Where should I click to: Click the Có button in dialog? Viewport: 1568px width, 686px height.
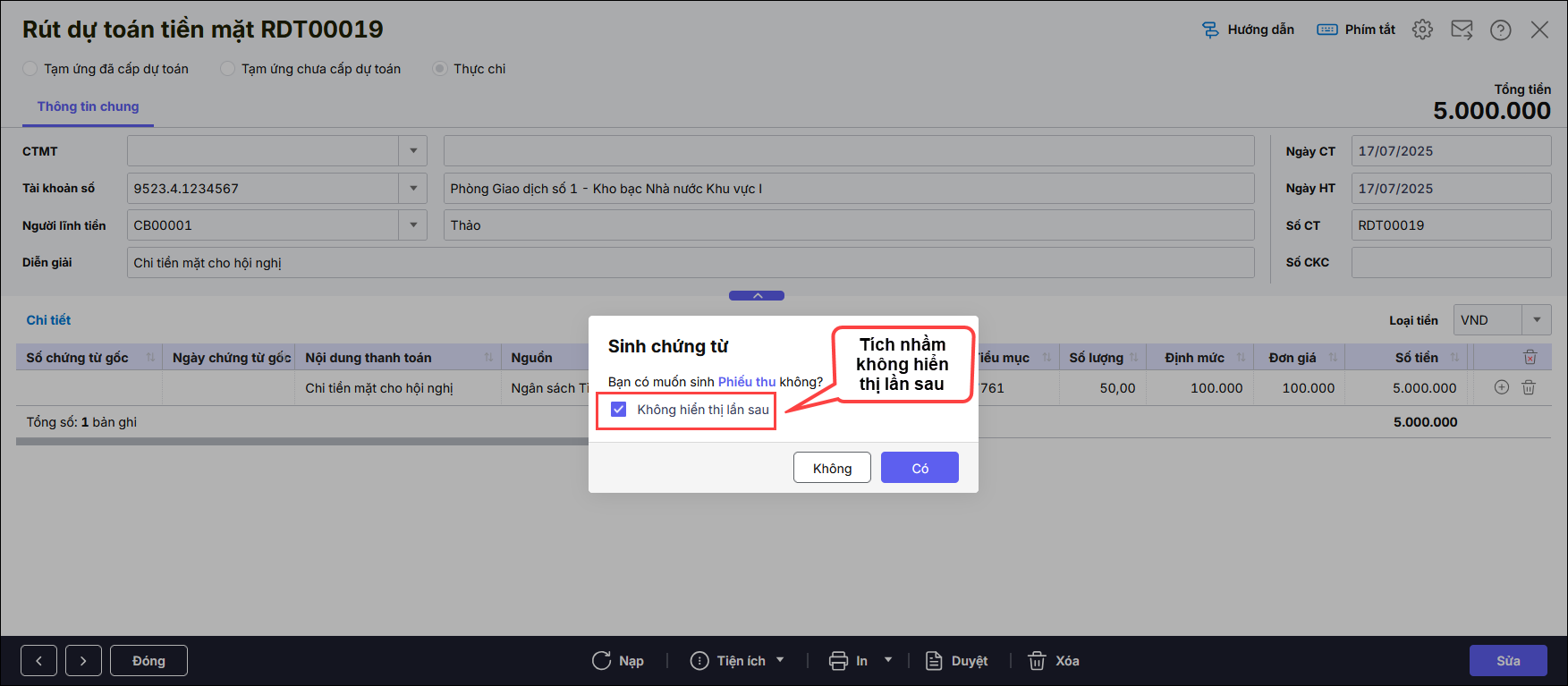pos(920,468)
